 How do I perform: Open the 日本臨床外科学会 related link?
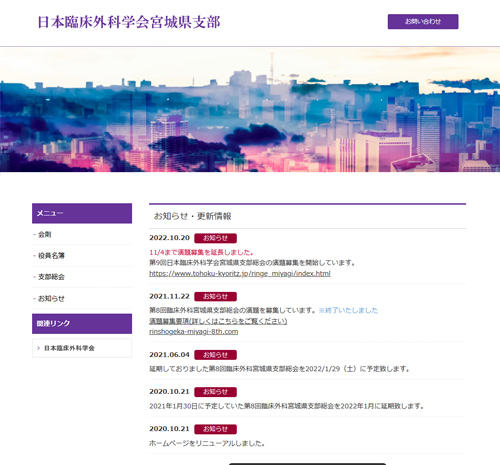pos(69,348)
